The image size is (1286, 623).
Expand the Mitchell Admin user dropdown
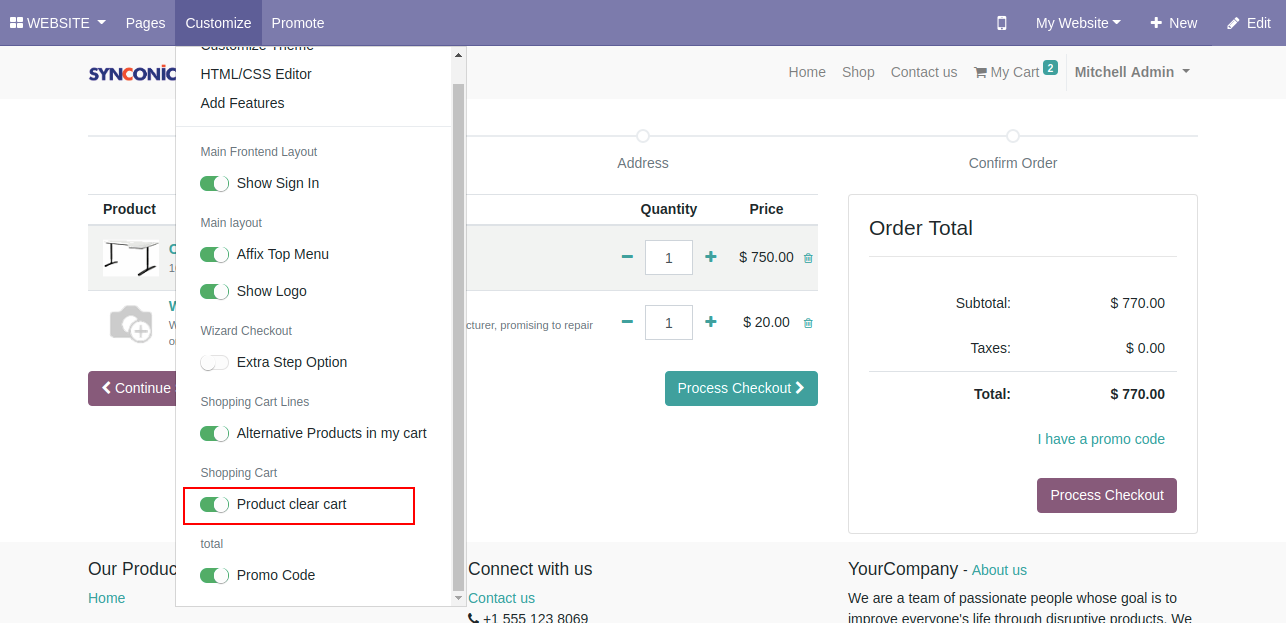[x=1132, y=72]
